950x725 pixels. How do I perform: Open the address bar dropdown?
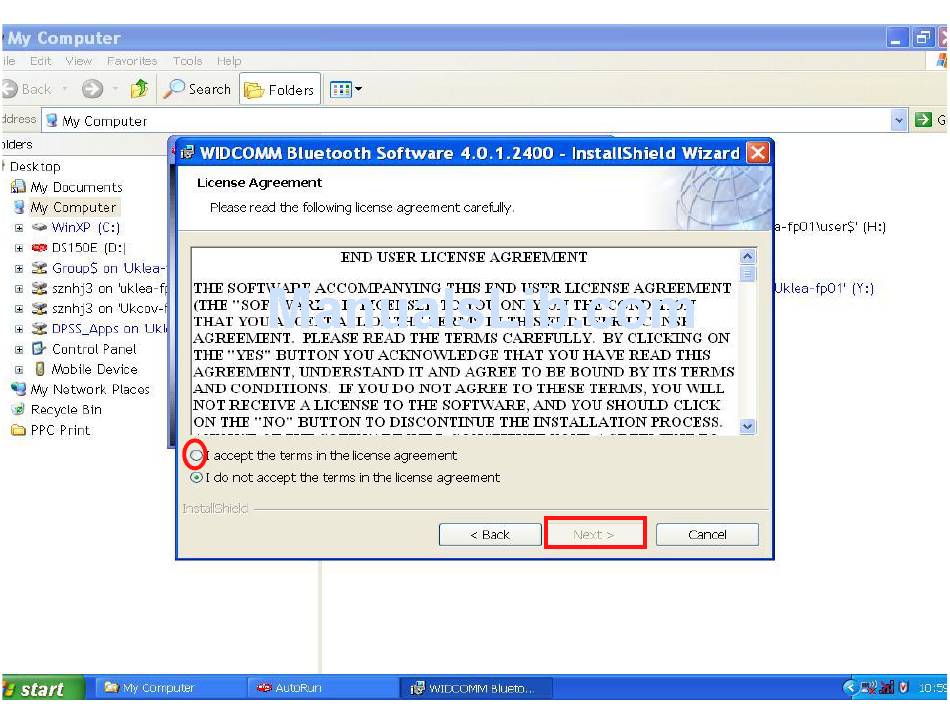click(899, 121)
